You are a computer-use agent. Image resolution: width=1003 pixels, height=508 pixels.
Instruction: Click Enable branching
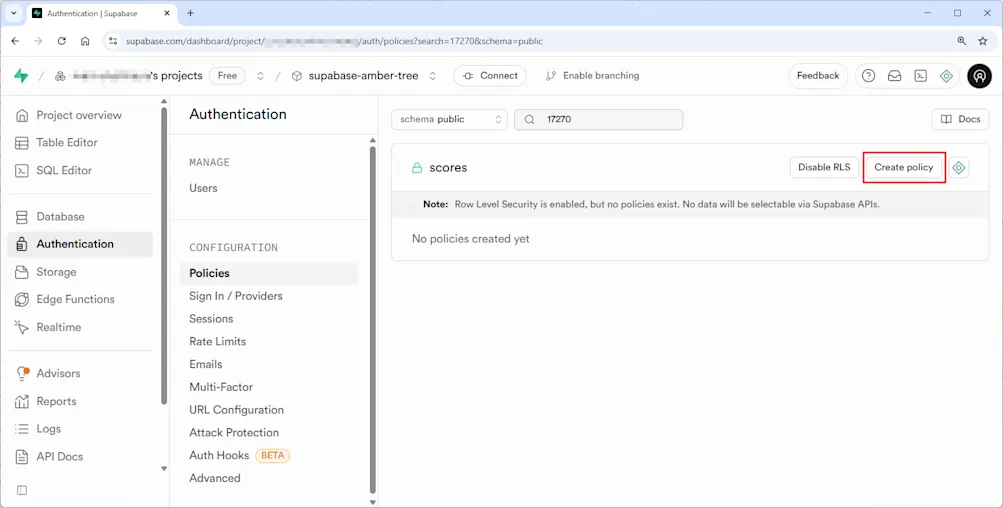[592, 75]
